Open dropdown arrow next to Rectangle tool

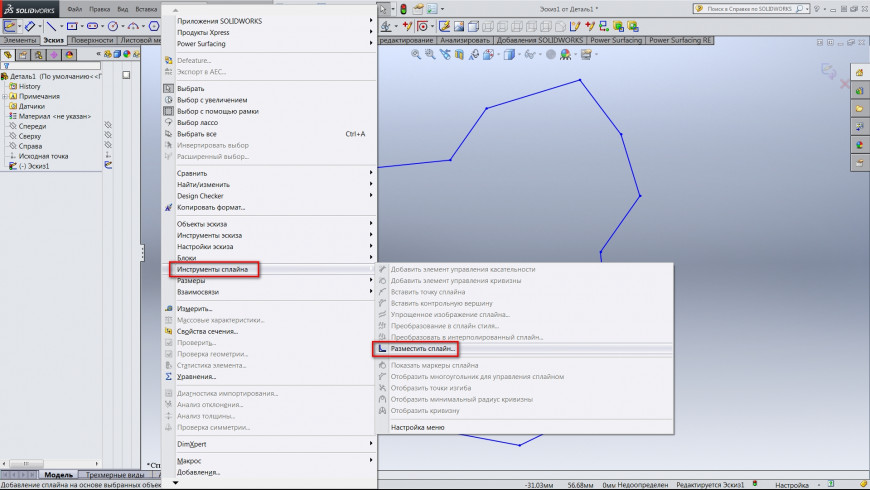[x=82, y=26]
